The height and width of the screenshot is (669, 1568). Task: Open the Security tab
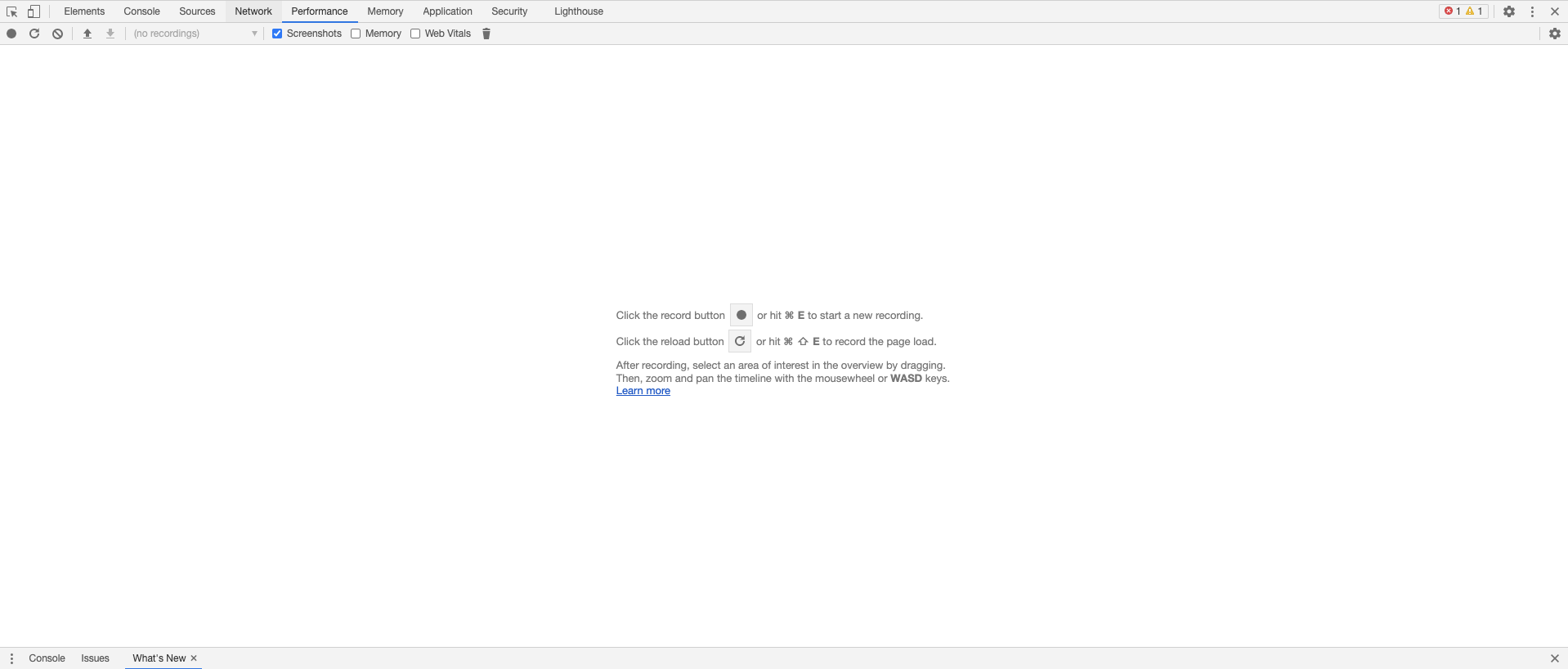509,11
